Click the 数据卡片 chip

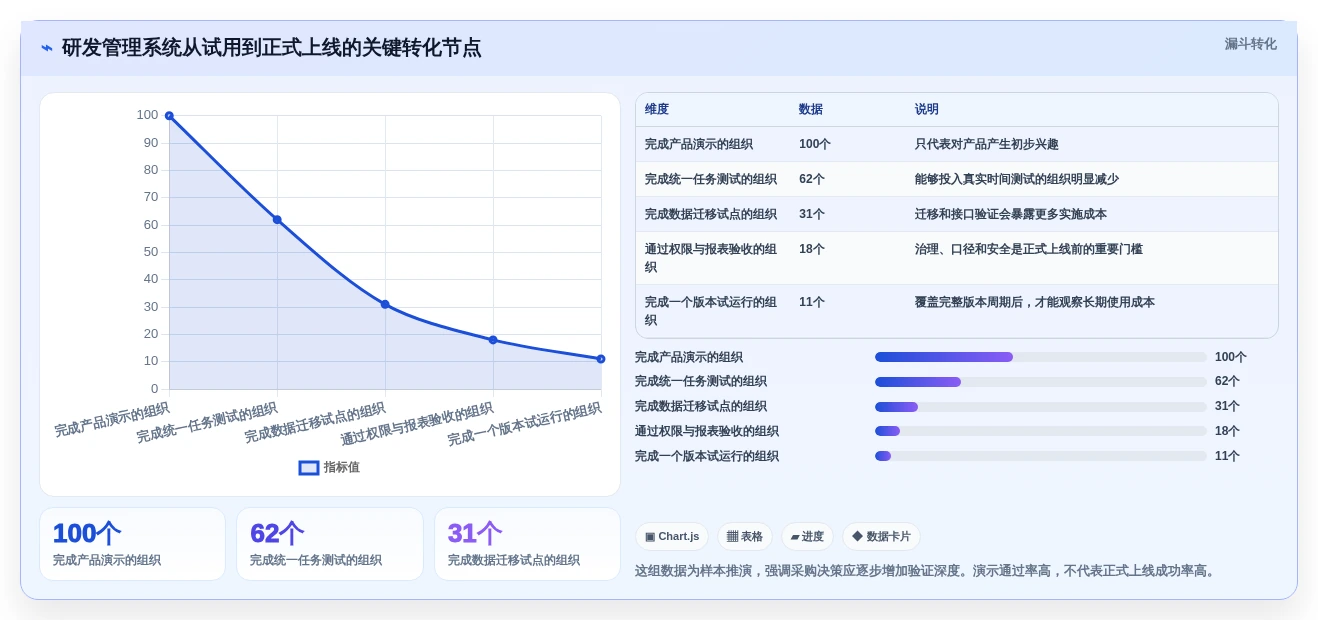[881, 537]
